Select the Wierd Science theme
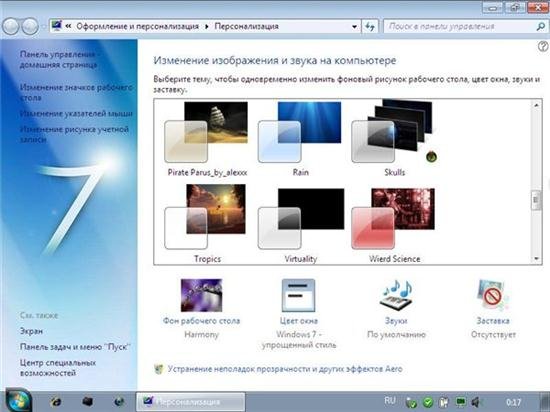 tap(394, 225)
